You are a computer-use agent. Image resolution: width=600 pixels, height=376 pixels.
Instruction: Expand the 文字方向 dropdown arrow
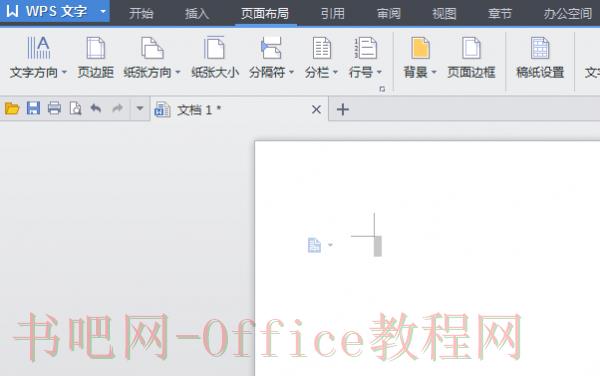click(x=64, y=72)
